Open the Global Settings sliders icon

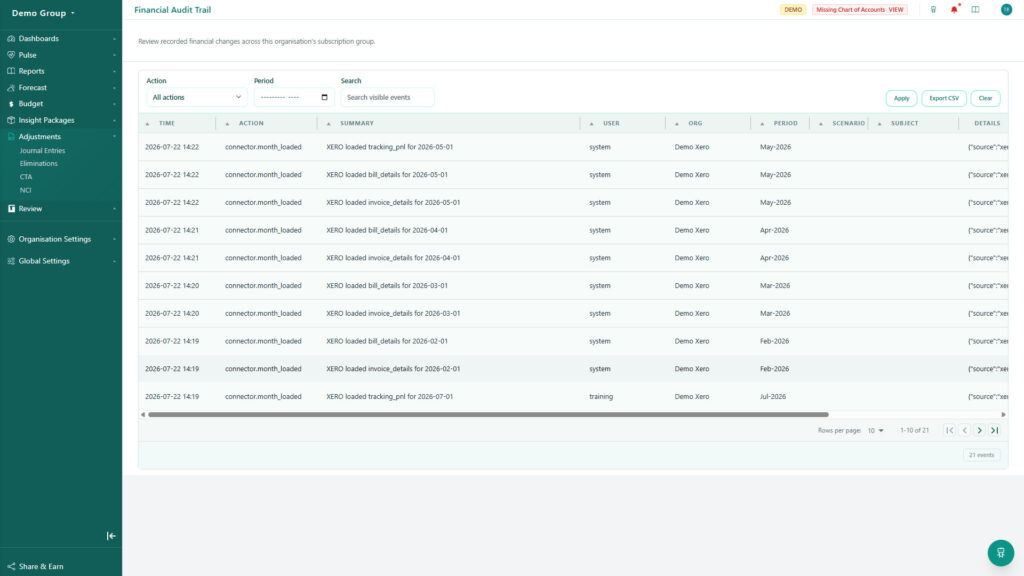[x=11, y=261]
